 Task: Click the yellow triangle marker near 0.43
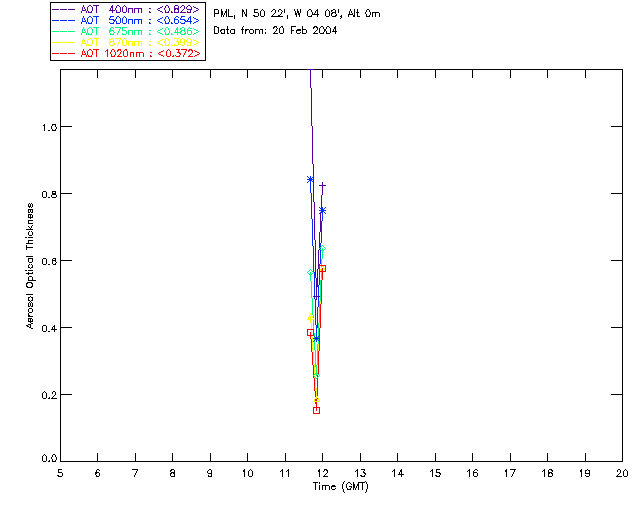(310, 317)
